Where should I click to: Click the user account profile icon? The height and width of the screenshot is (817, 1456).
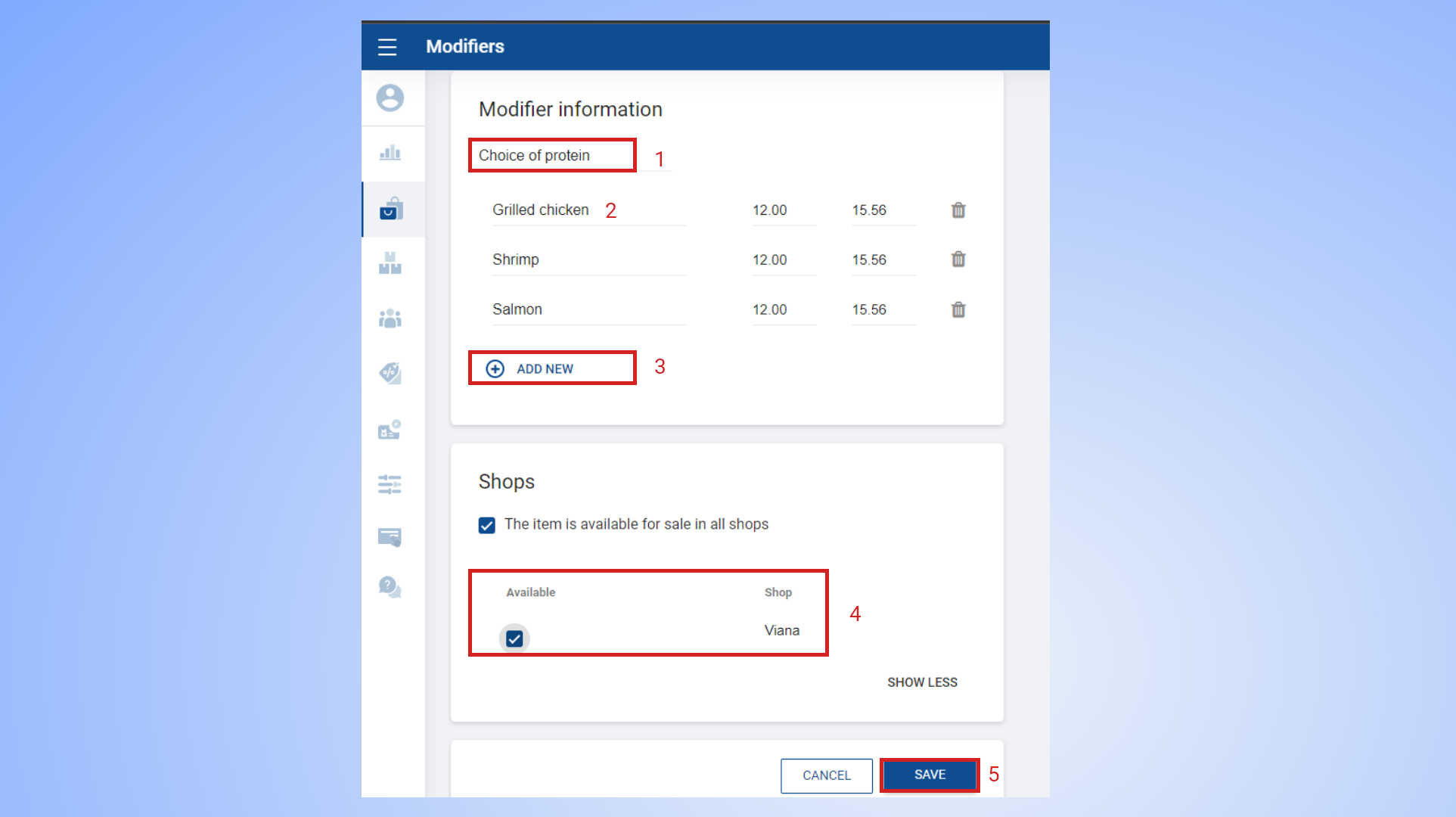click(390, 98)
